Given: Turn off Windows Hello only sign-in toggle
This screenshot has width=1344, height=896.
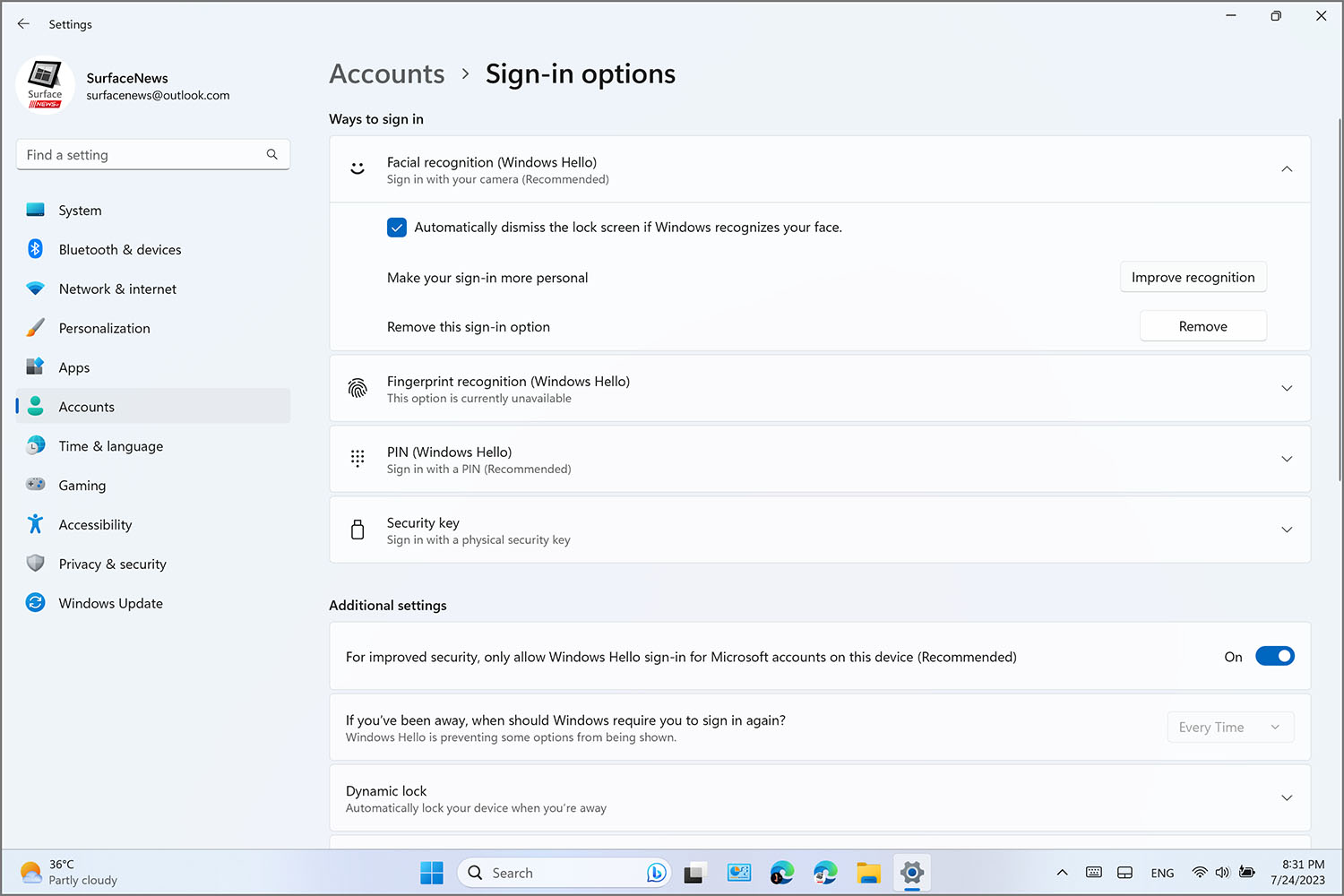Looking at the screenshot, I should point(1274,657).
